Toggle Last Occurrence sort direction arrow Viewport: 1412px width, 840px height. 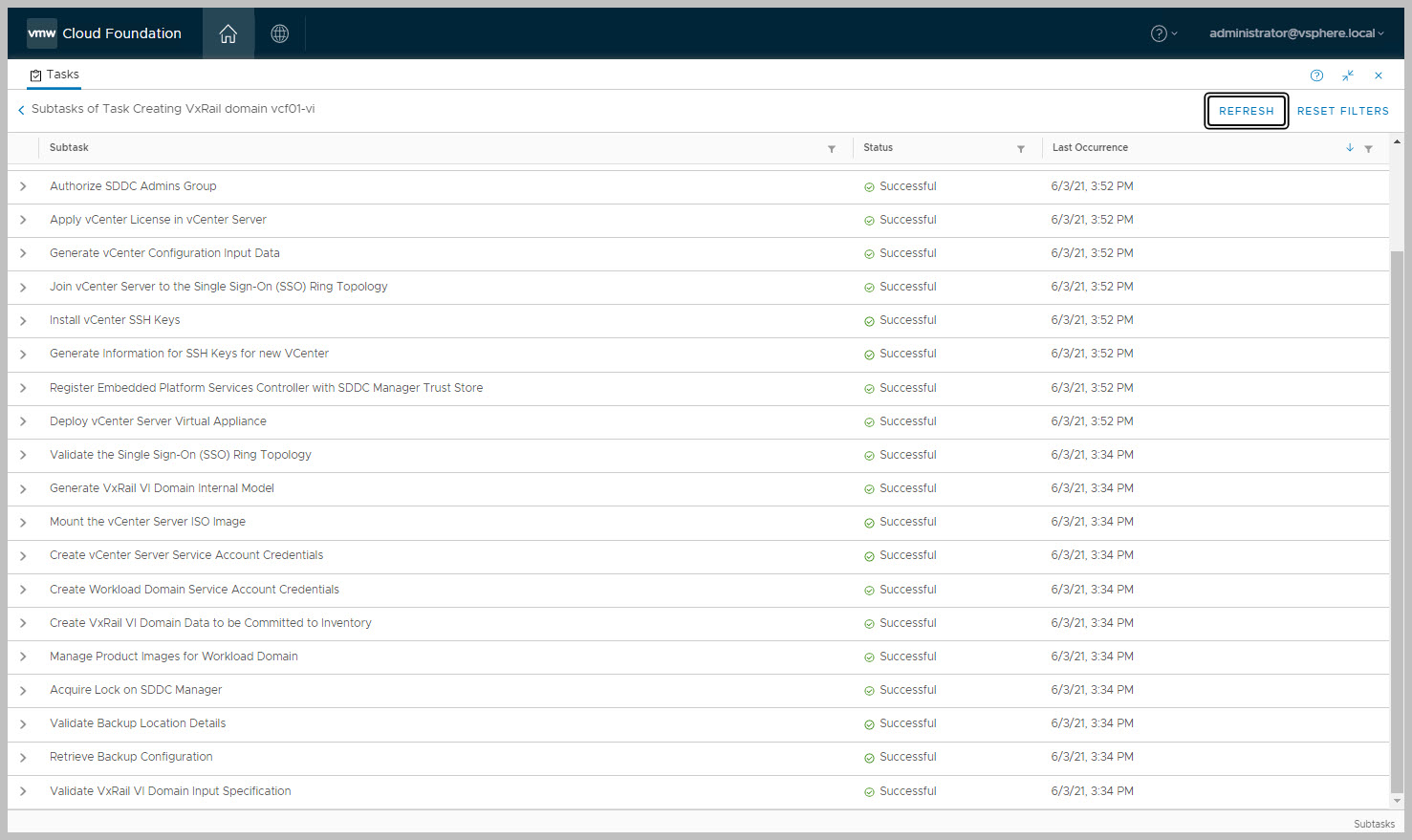(x=1350, y=148)
